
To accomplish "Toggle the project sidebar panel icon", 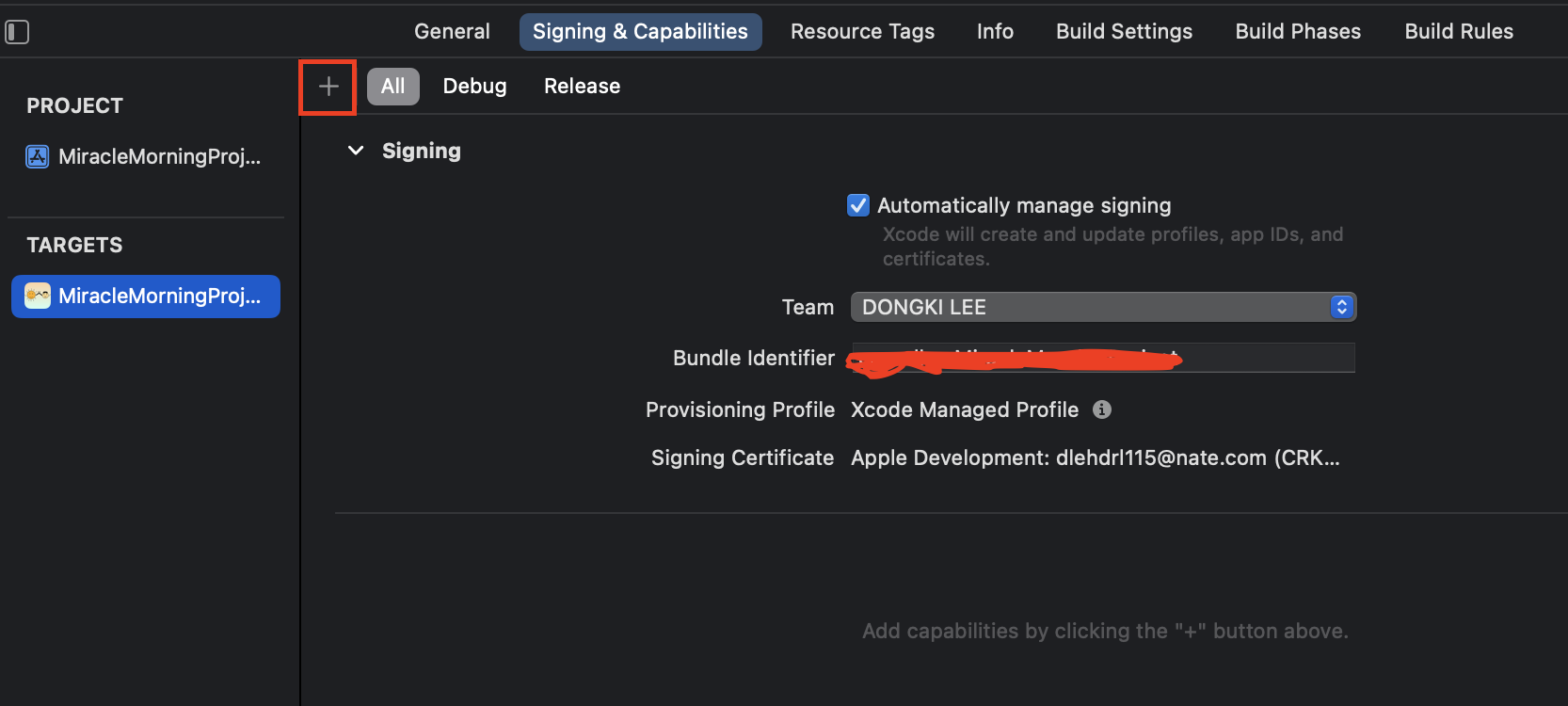I will (x=17, y=32).
